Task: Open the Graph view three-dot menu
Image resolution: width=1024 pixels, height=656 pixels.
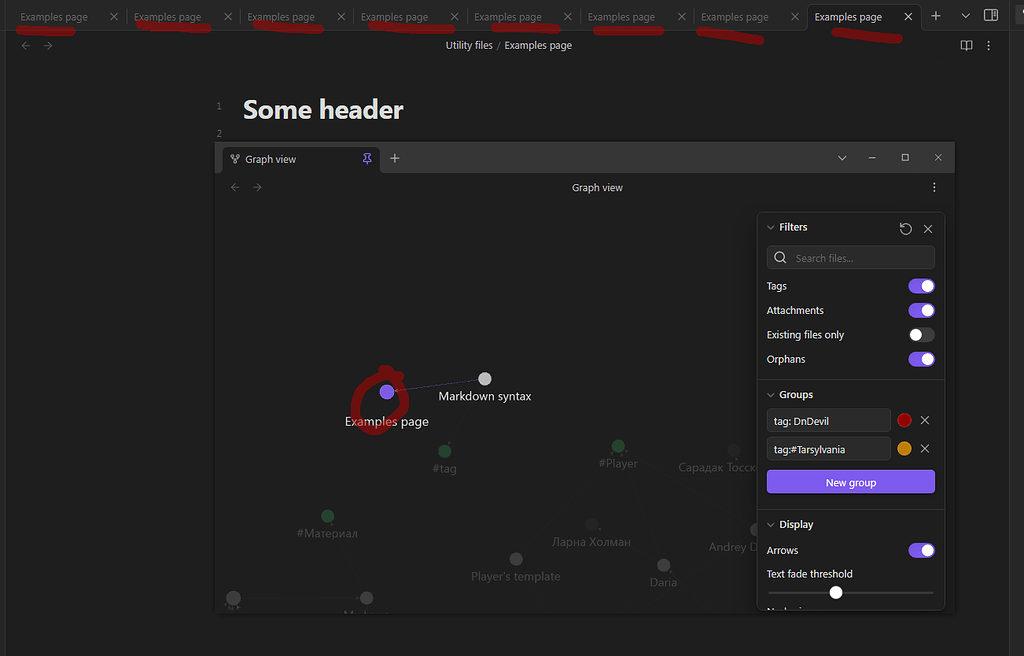Action: click(x=934, y=188)
